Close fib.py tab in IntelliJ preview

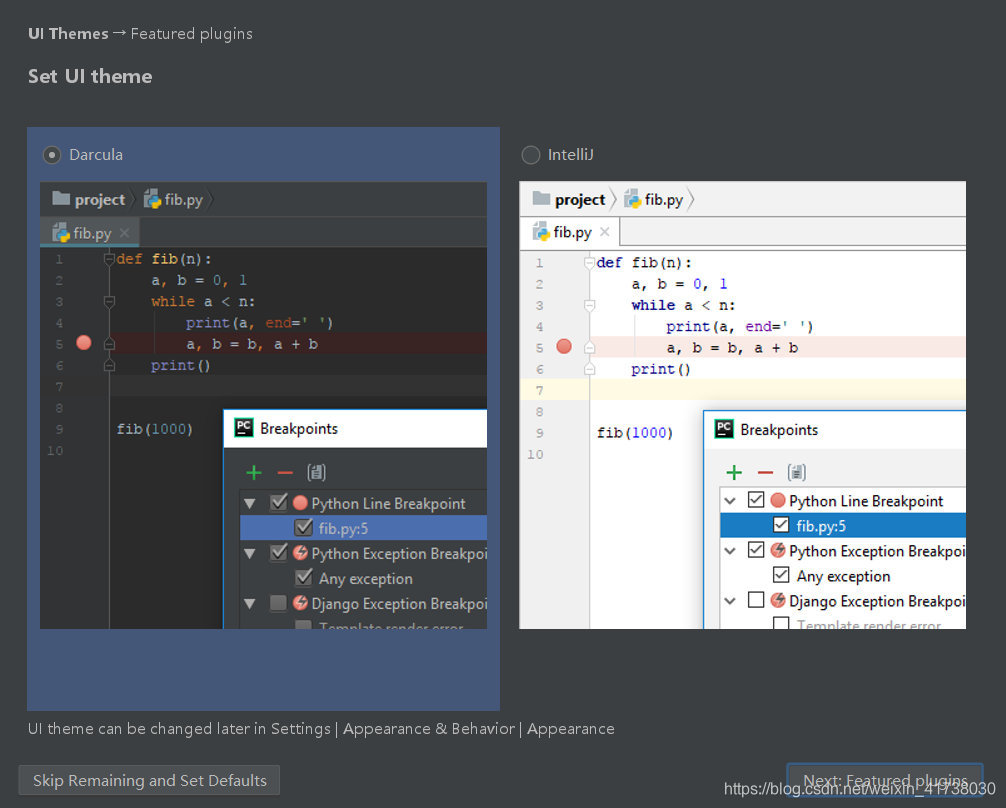604,232
